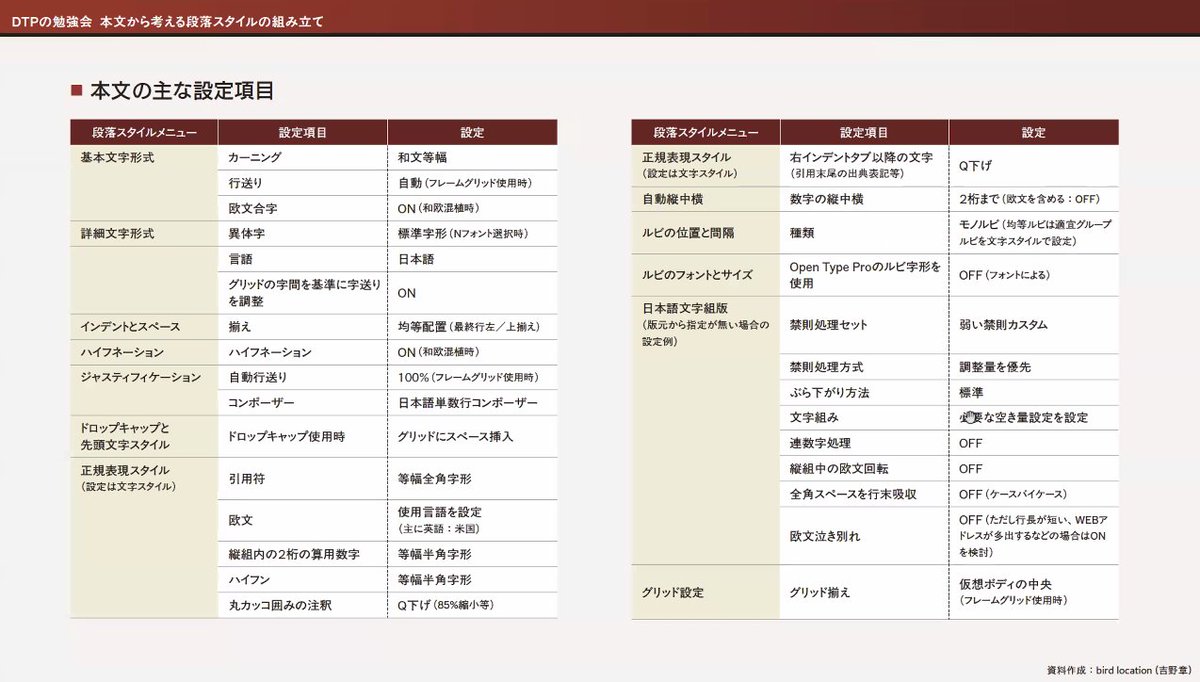This screenshot has width=1200, height=682.
Task: Select the value '和文等幅'
Action: (x=422, y=158)
